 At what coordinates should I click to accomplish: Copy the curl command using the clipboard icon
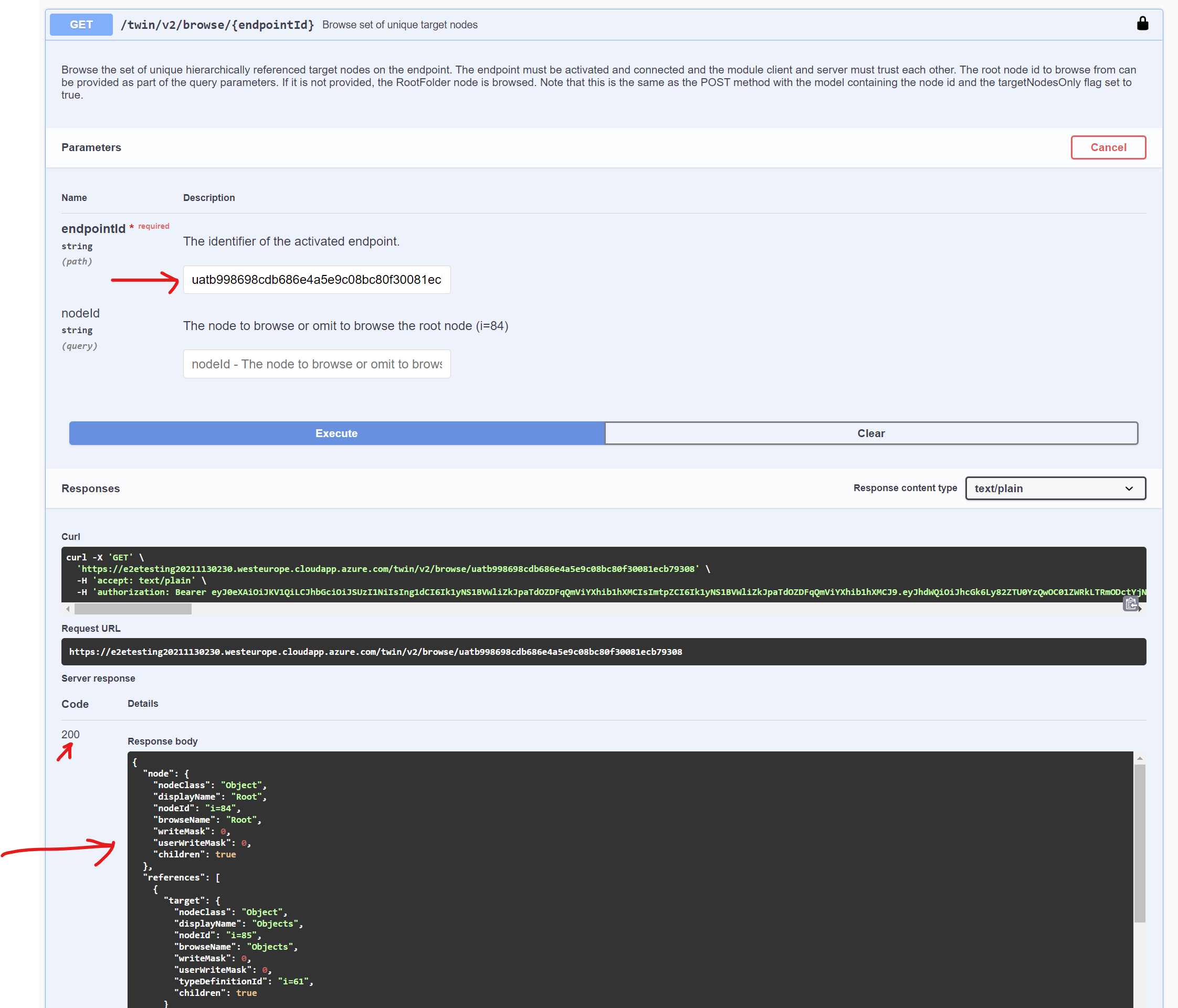(x=1131, y=604)
